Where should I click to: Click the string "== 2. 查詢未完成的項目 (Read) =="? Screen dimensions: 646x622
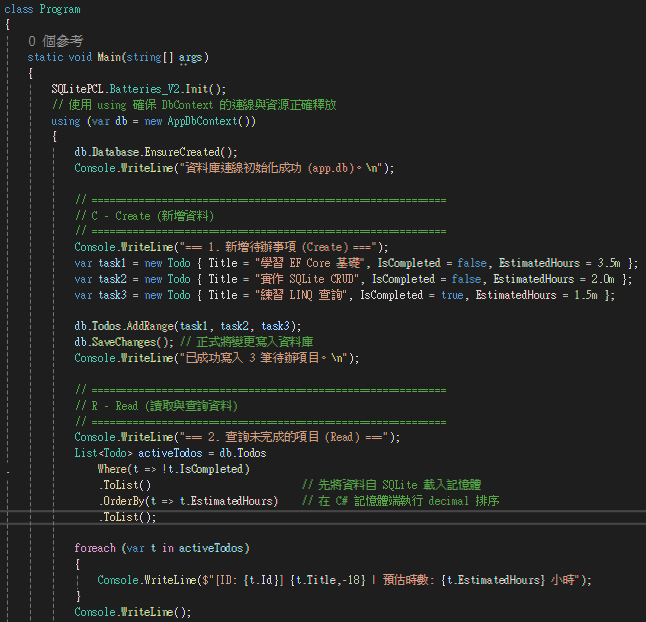[284, 437]
